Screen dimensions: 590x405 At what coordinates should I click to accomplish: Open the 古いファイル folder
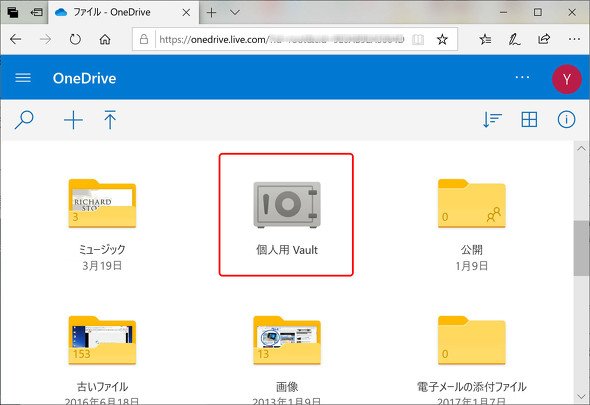pos(102,341)
